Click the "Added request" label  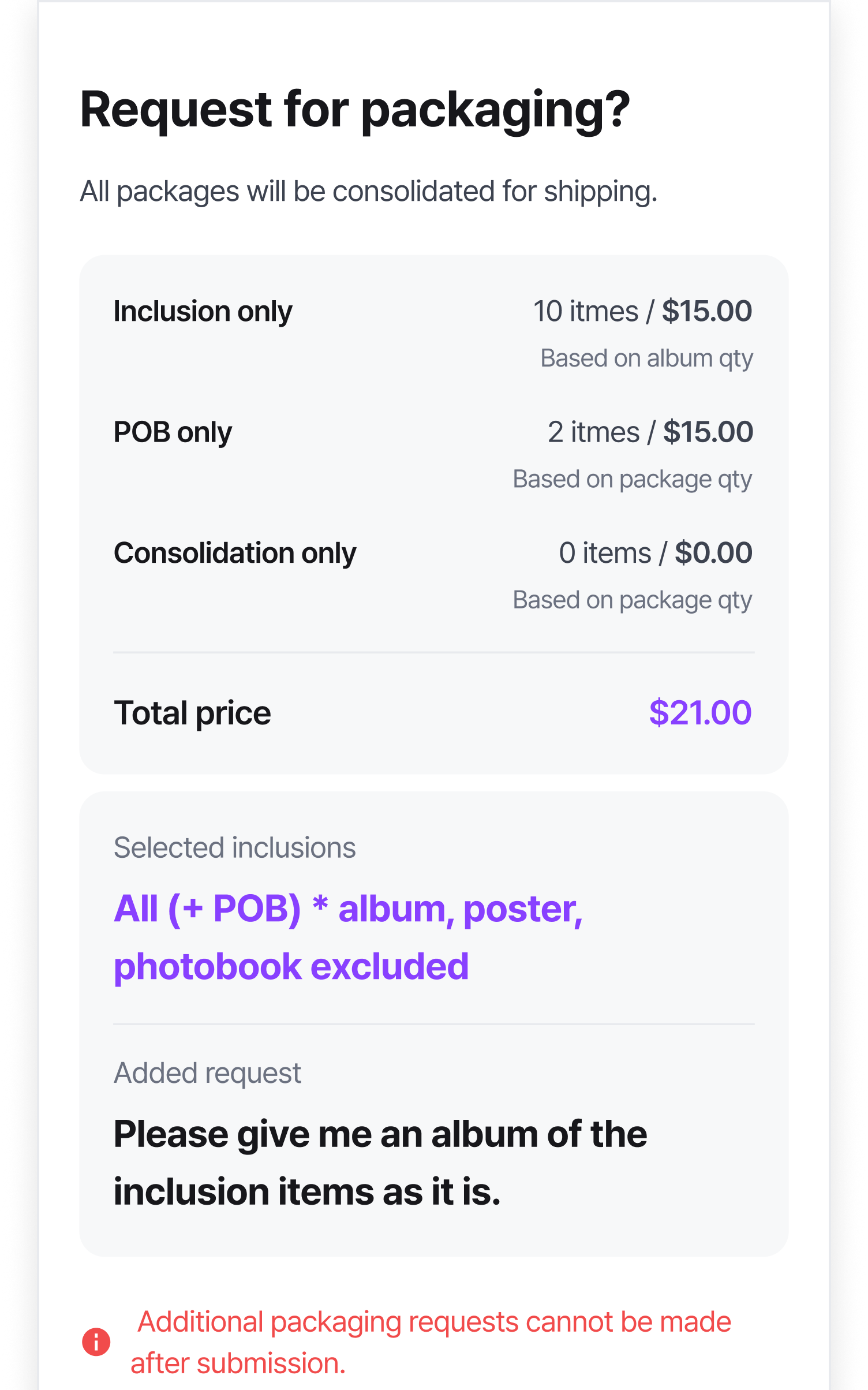[x=207, y=1073]
